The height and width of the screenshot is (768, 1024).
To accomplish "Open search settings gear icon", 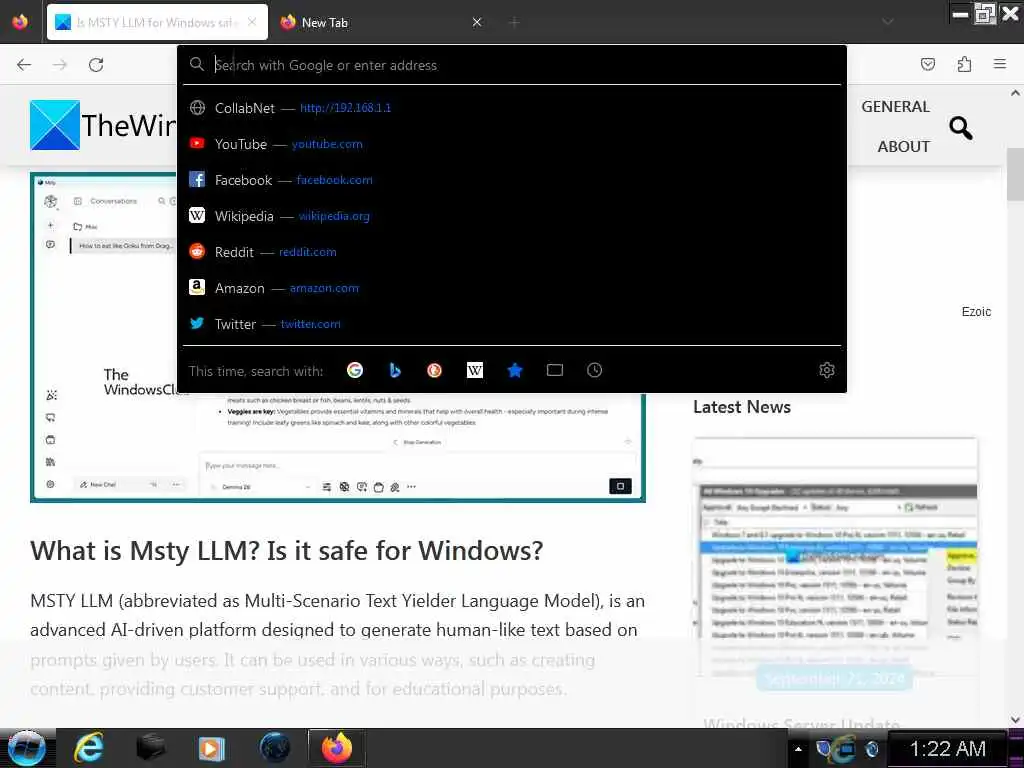I will 827,370.
